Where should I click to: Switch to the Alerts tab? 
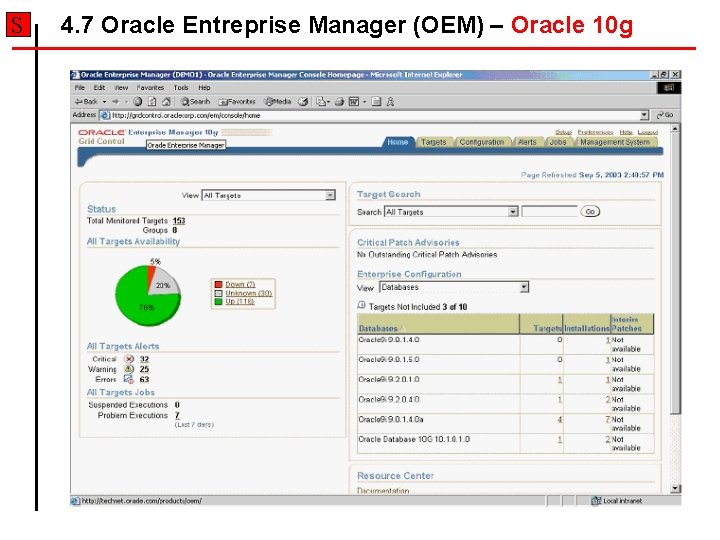coord(527,142)
